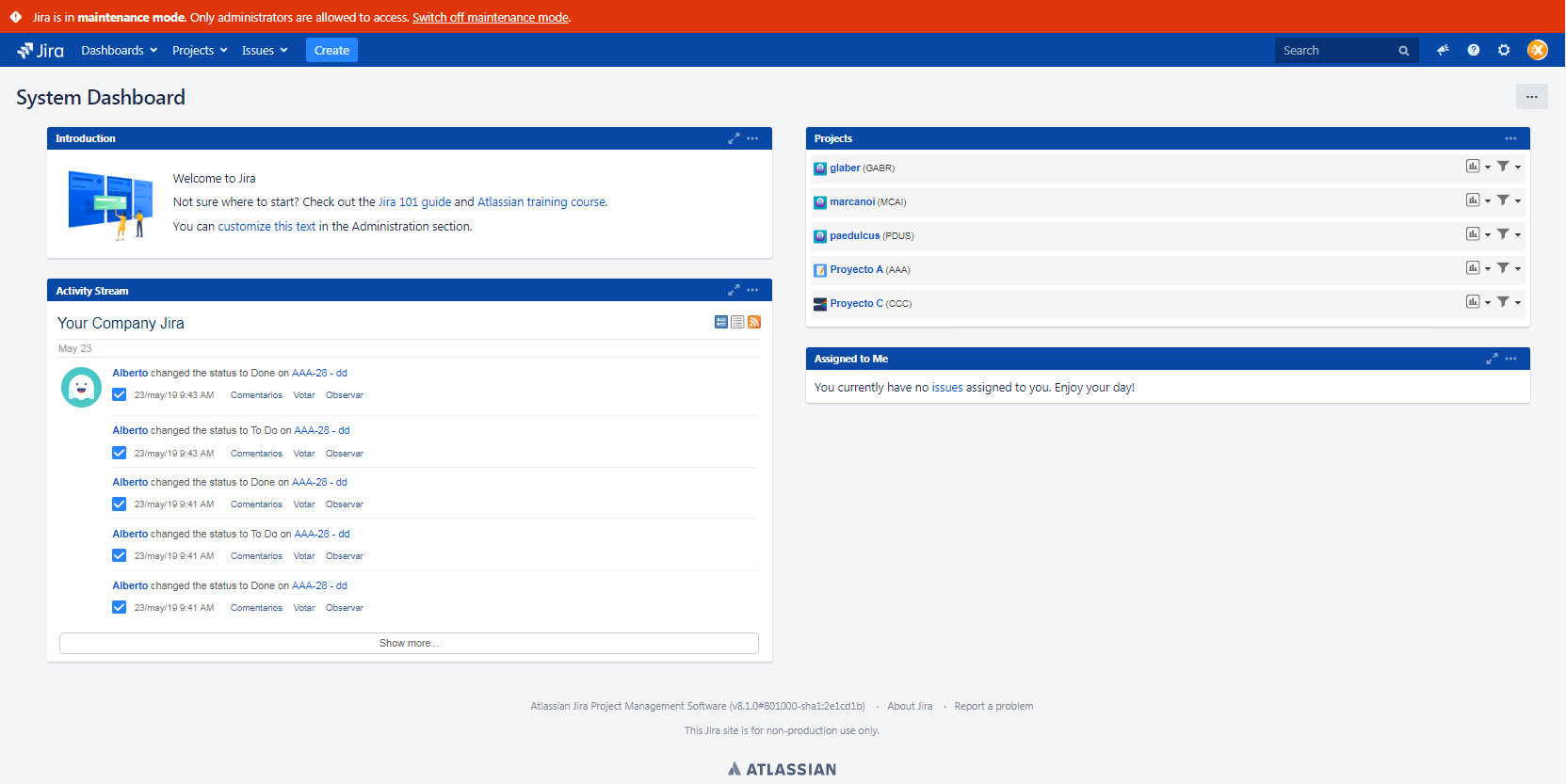Click the issues link in Assigned to Me

point(947,387)
